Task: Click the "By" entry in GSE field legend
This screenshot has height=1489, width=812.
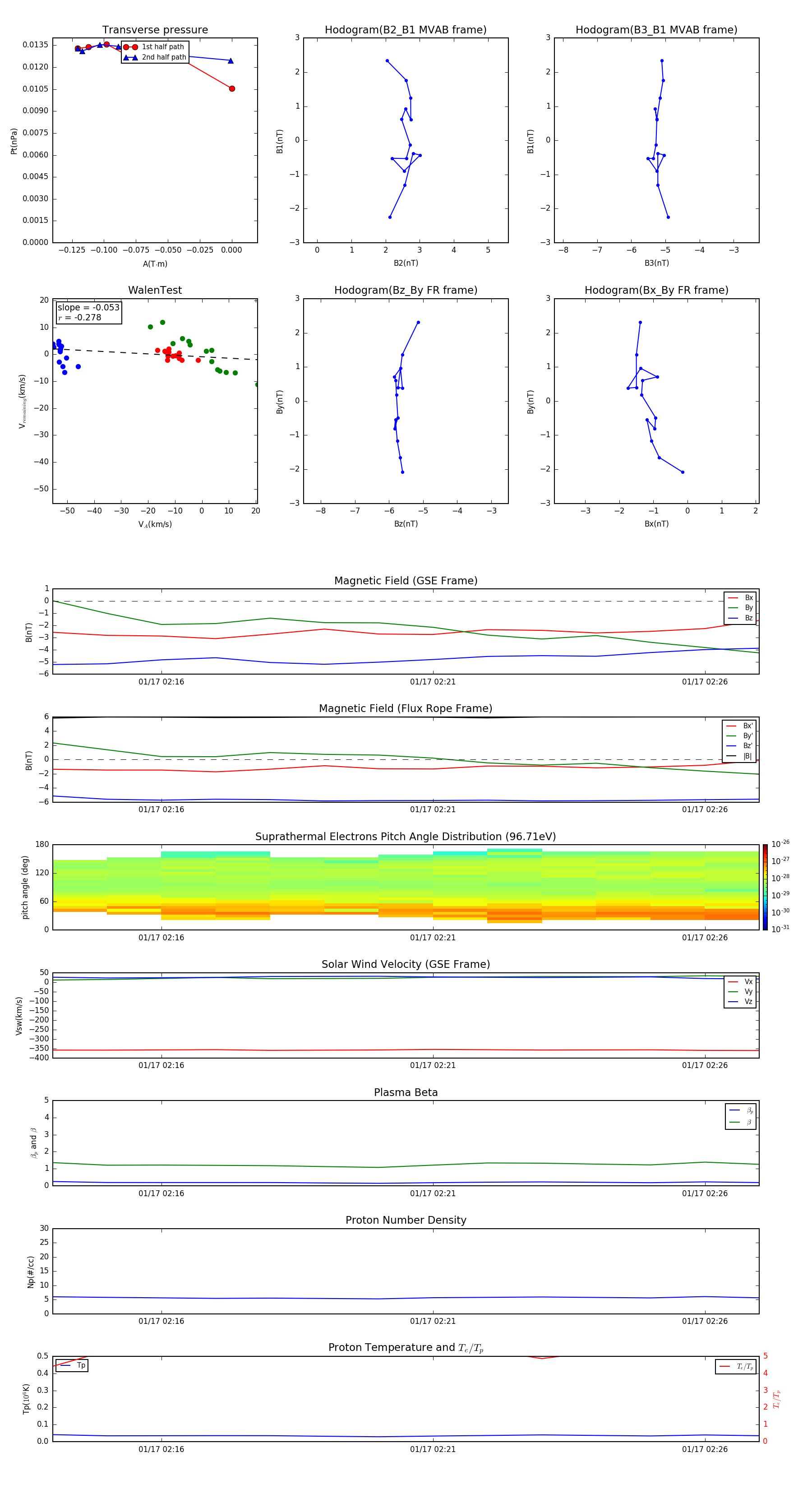Action: [x=741, y=607]
